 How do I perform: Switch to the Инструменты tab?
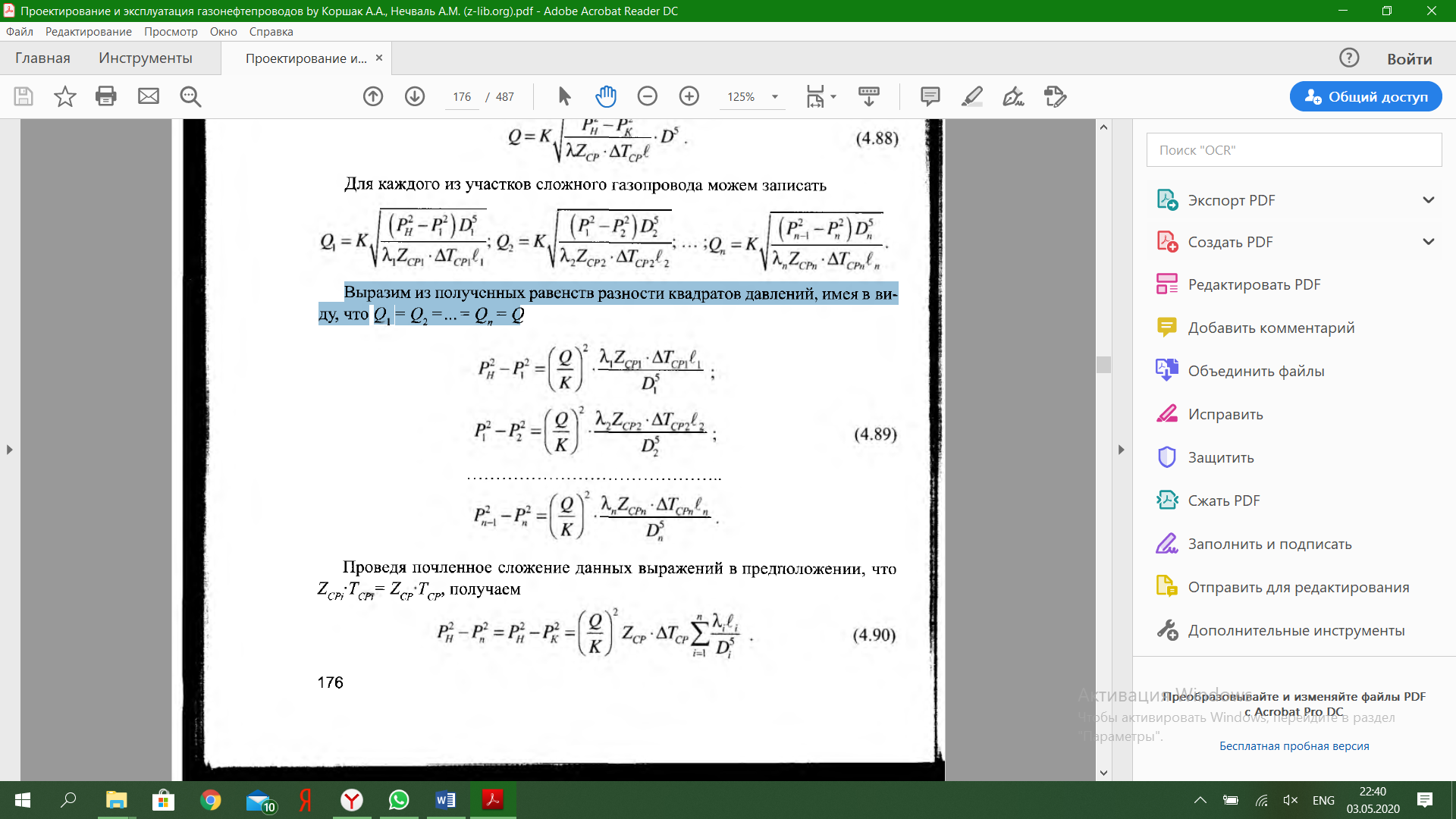145,58
